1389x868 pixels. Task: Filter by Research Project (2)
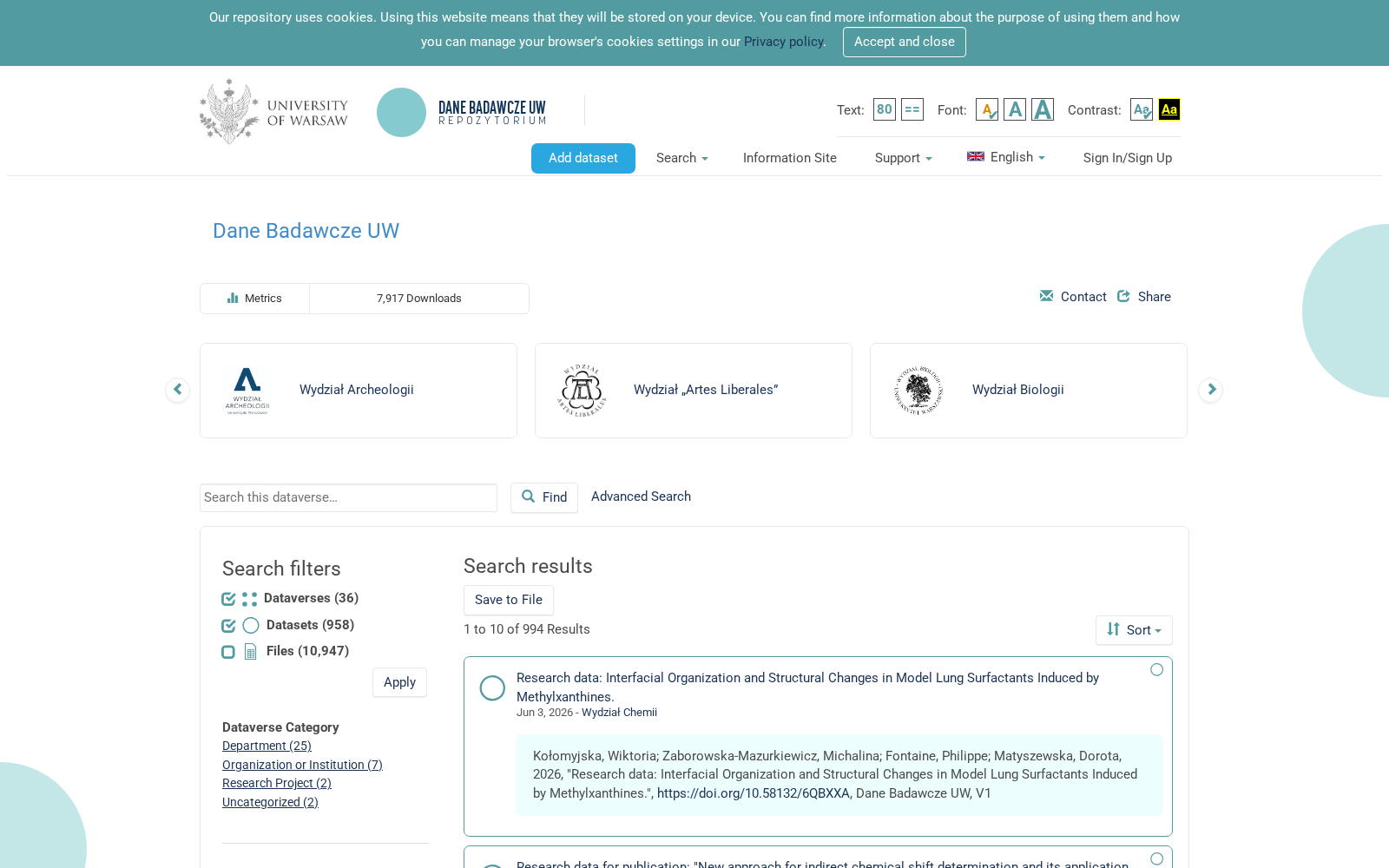click(277, 783)
